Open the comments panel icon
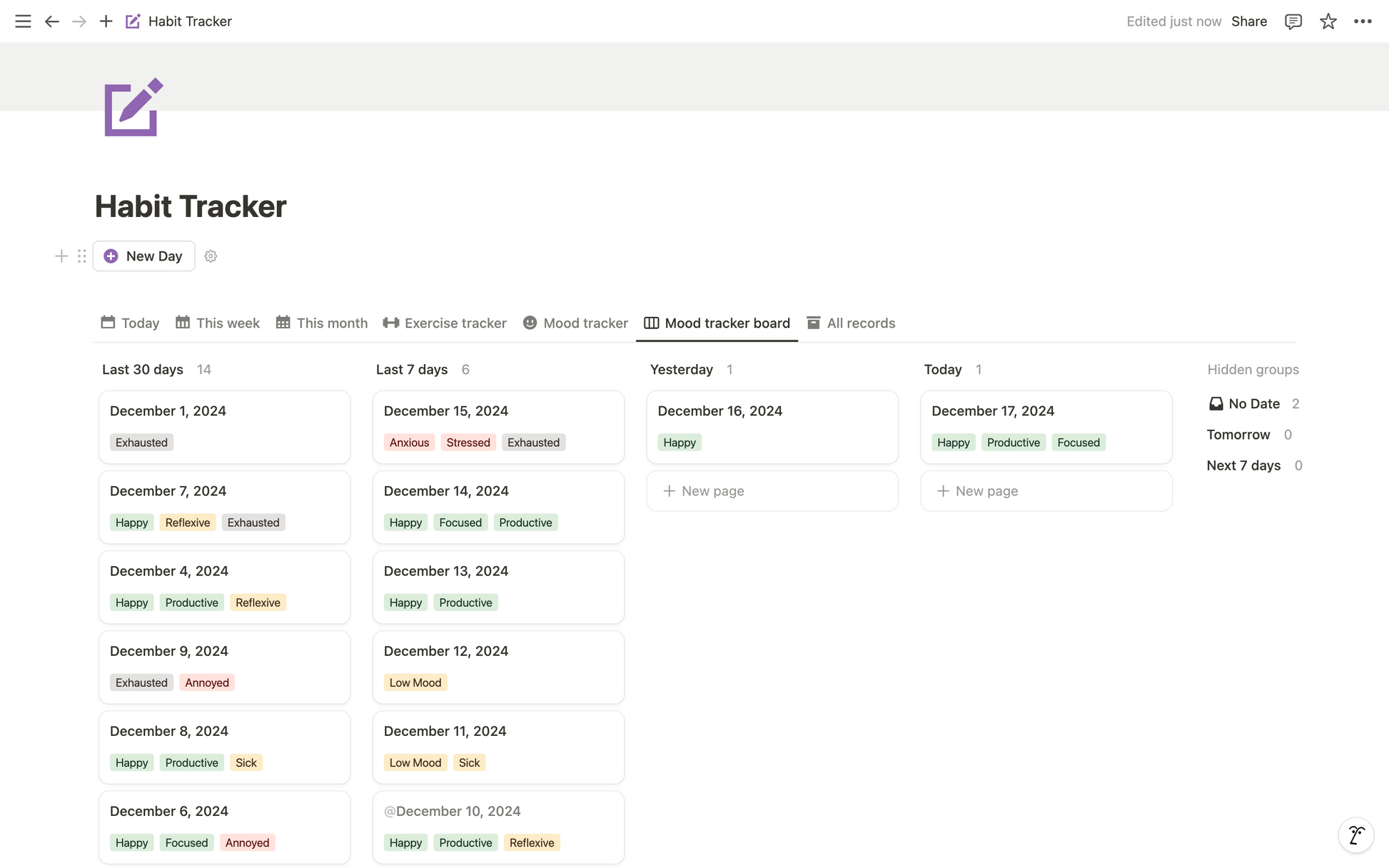1389x868 pixels. point(1293,21)
